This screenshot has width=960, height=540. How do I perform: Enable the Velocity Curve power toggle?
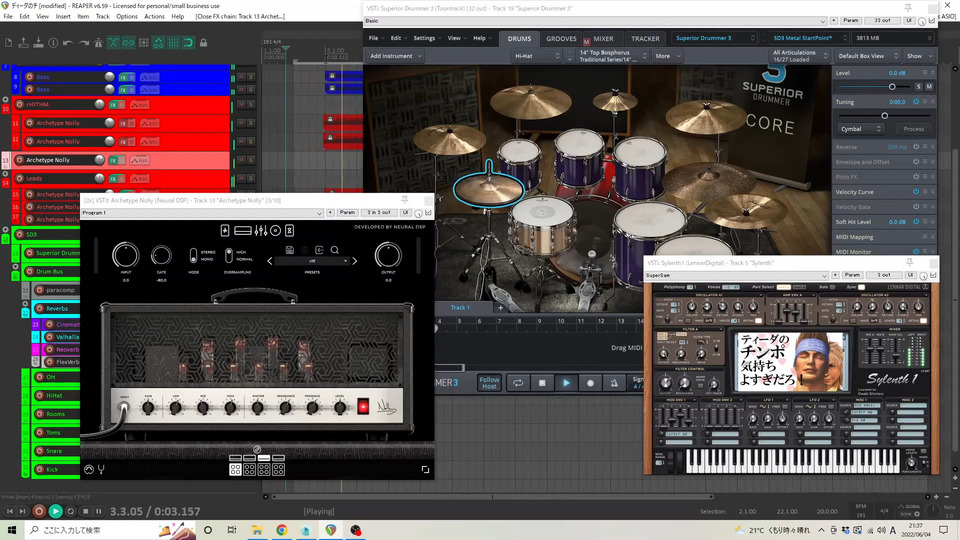coord(916,191)
